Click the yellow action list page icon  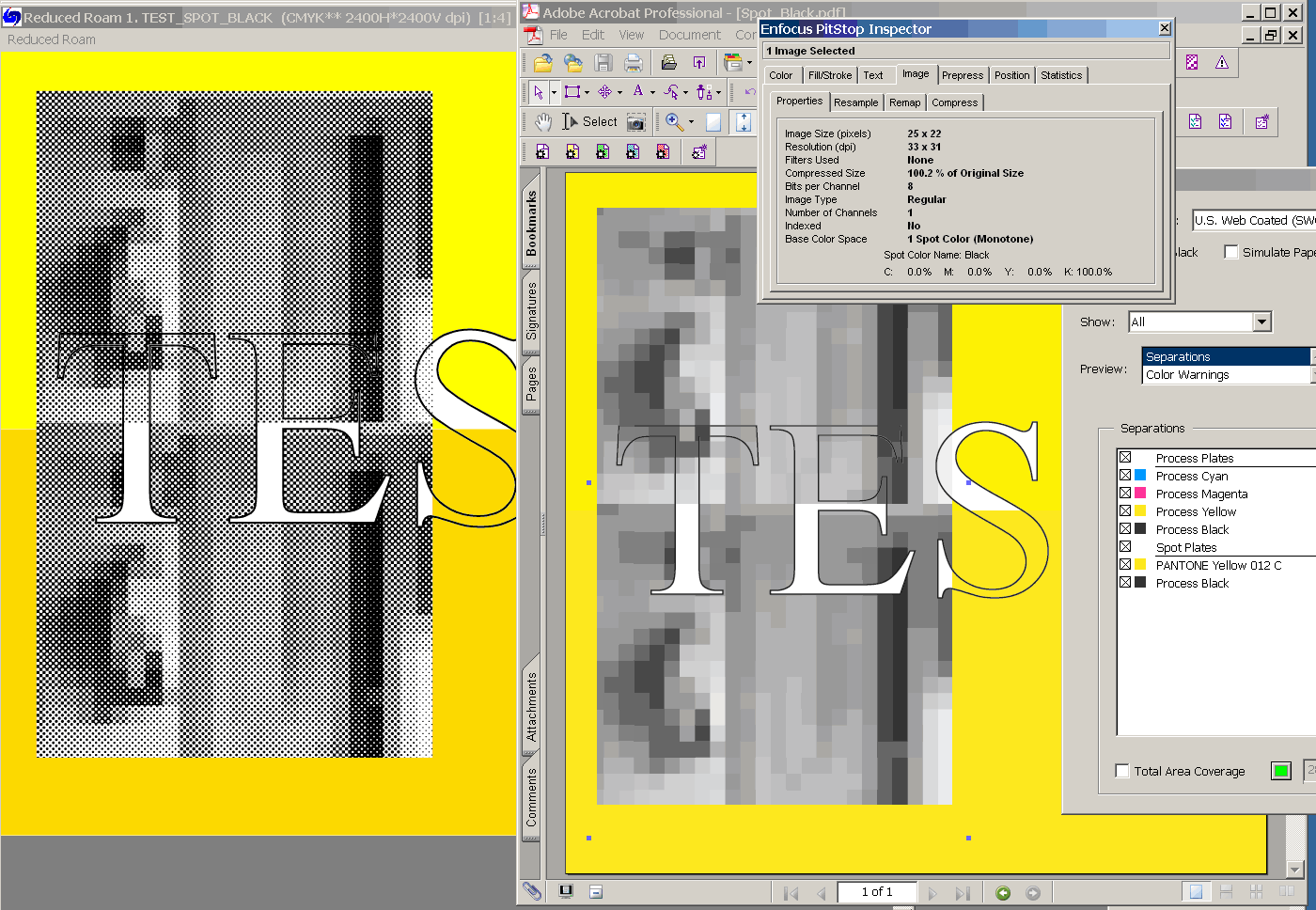pos(572,151)
